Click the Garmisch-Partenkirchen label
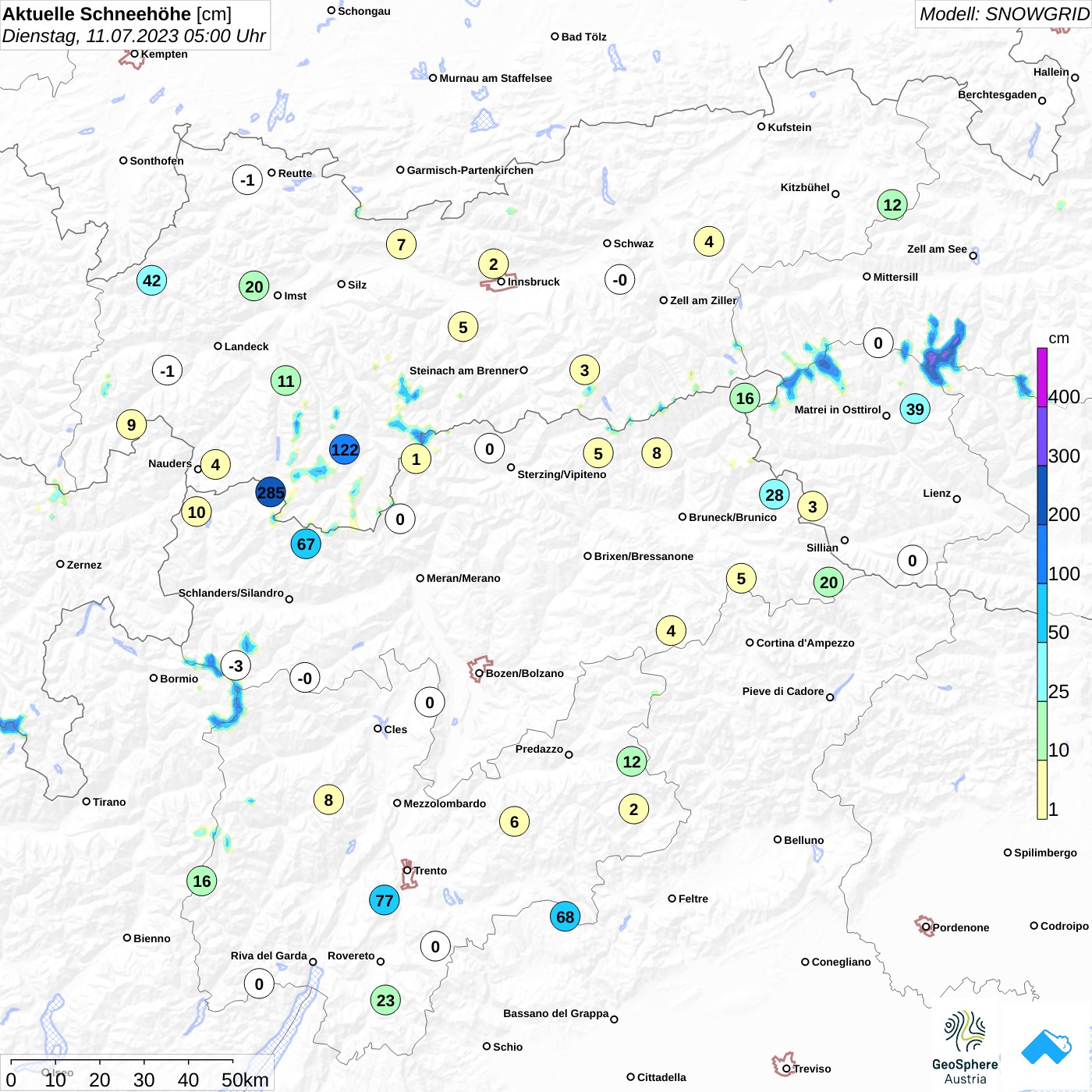 tap(470, 170)
